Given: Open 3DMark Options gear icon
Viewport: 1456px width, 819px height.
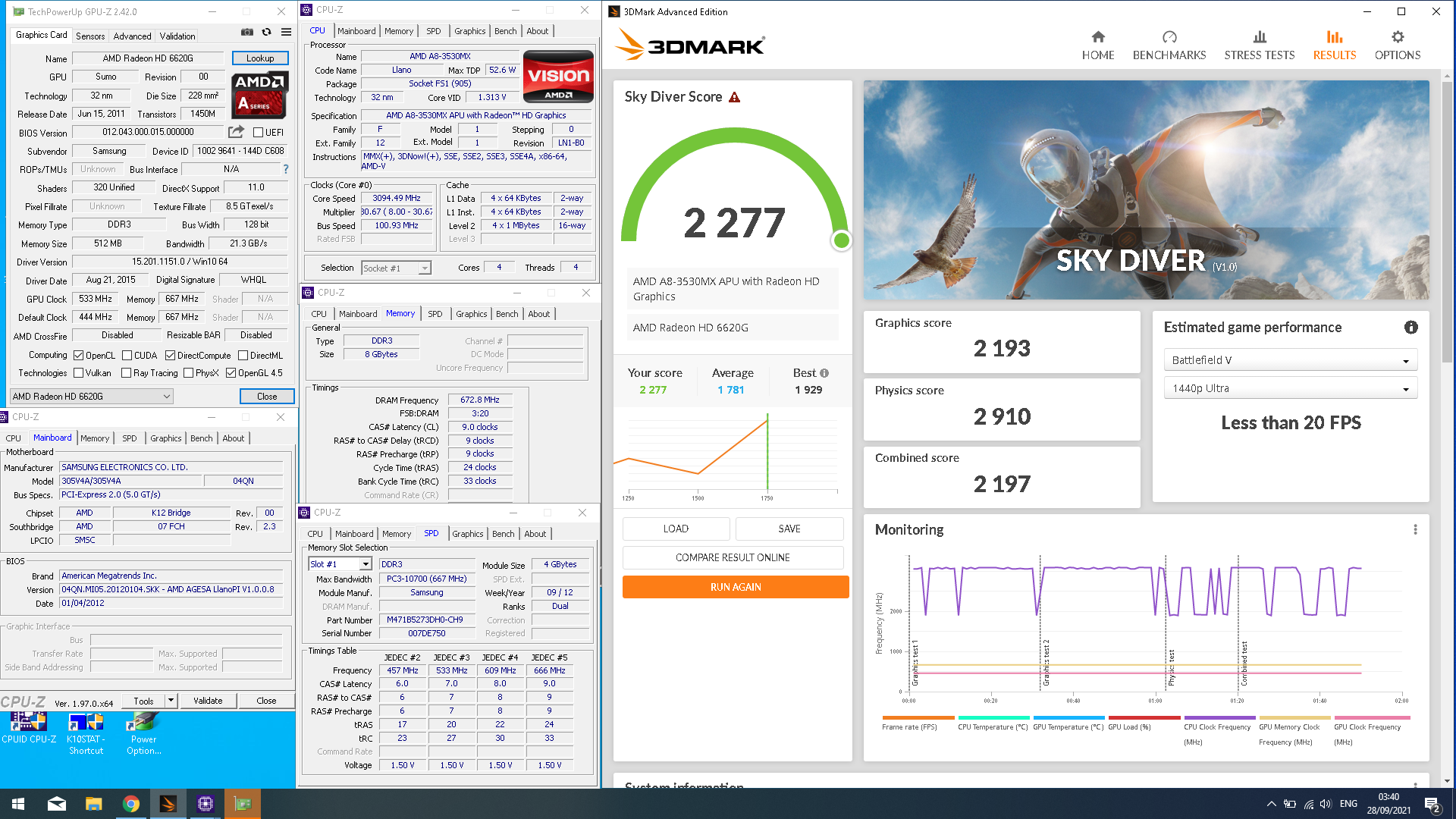Looking at the screenshot, I should (x=1398, y=36).
